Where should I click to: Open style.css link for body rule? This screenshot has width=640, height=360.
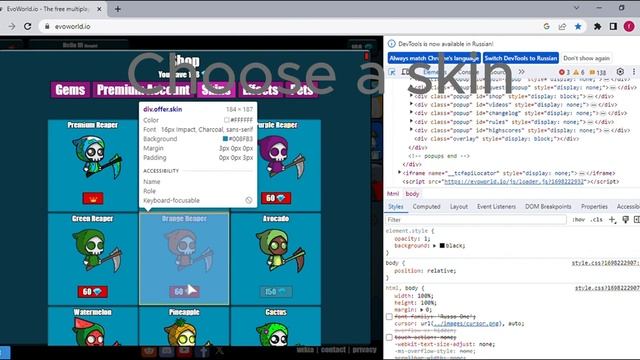tap(605, 263)
